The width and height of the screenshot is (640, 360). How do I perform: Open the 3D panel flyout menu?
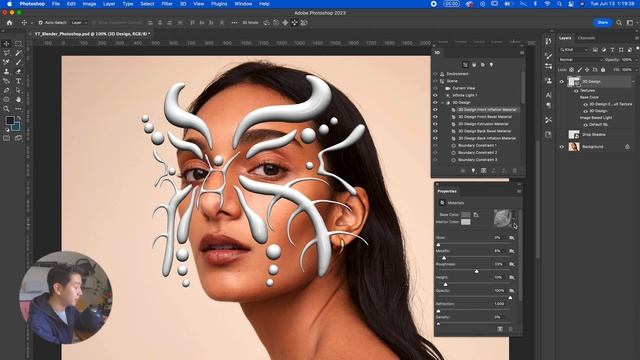click(x=522, y=53)
